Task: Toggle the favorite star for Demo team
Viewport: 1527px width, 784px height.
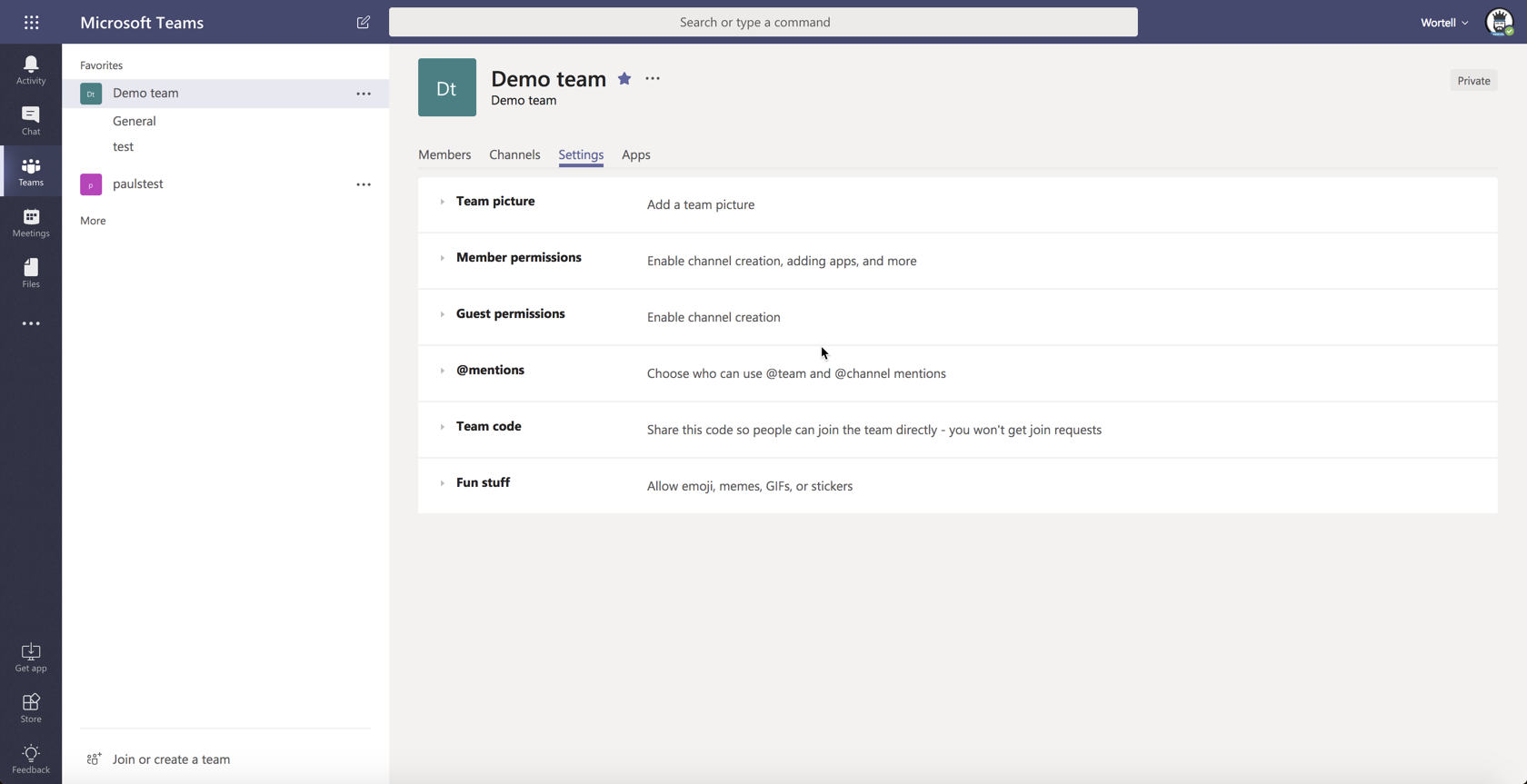Action: point(624,78)
